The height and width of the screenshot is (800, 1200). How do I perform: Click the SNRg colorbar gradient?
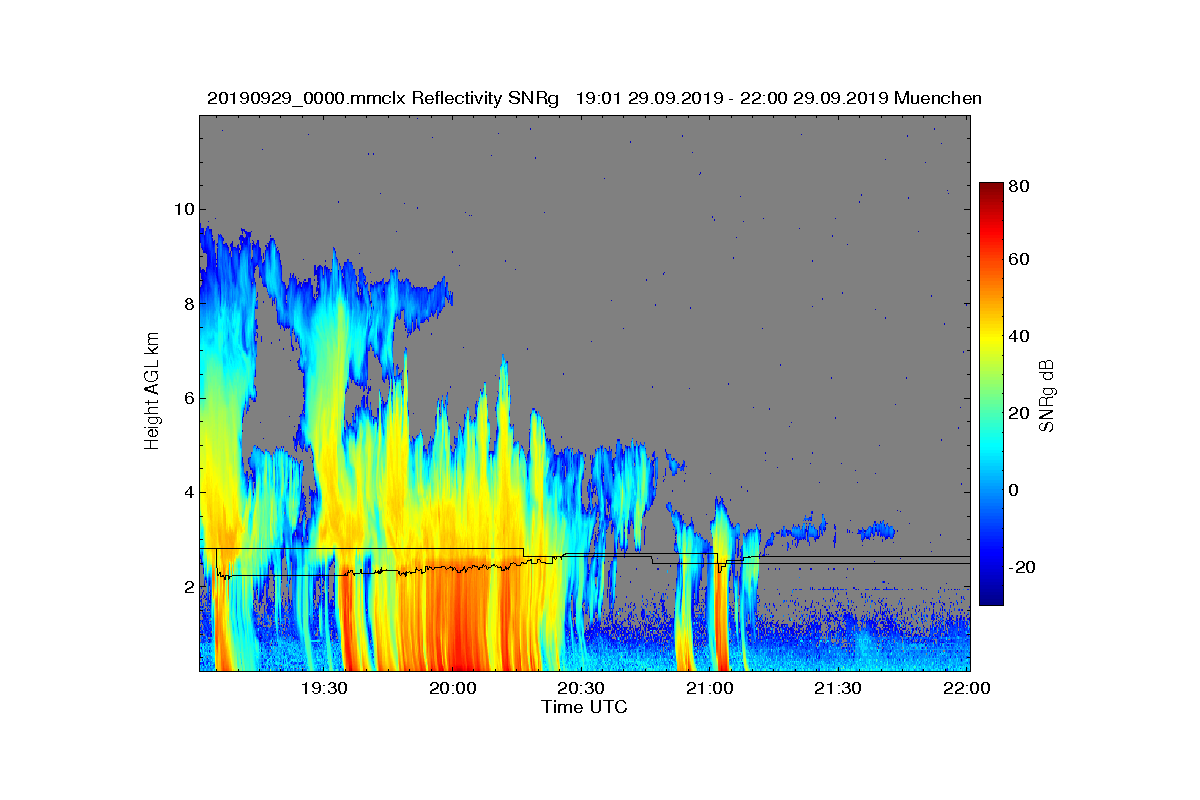[991, 394]
